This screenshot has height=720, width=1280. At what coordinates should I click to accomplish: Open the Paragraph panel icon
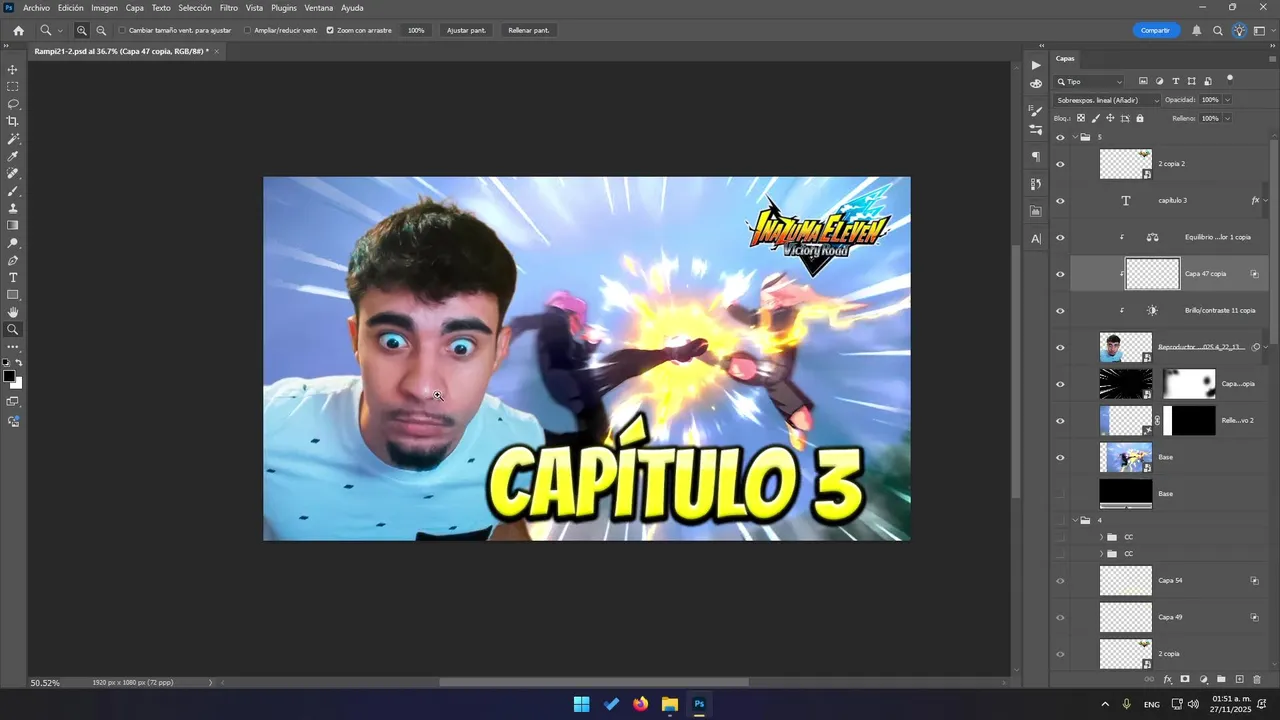point(1036,156)
